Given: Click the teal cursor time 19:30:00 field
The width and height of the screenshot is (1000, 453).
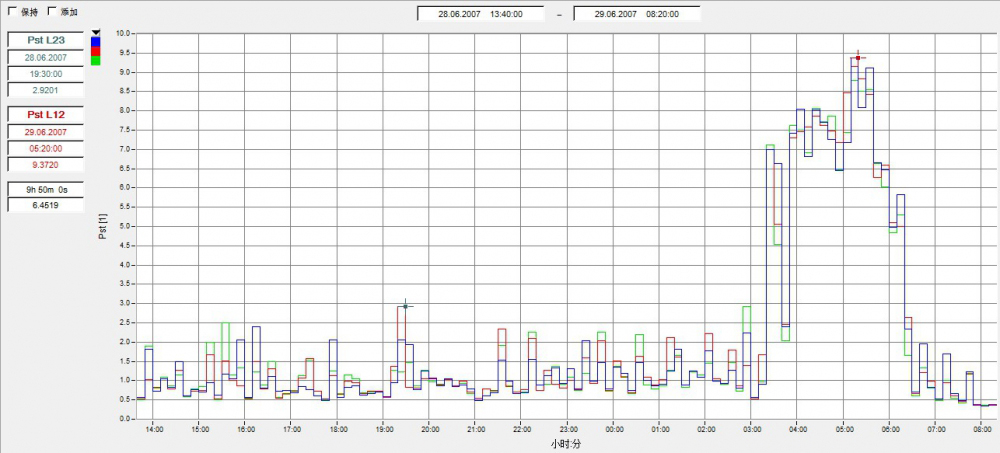Looking at the screenshot, I should [48, 73].
